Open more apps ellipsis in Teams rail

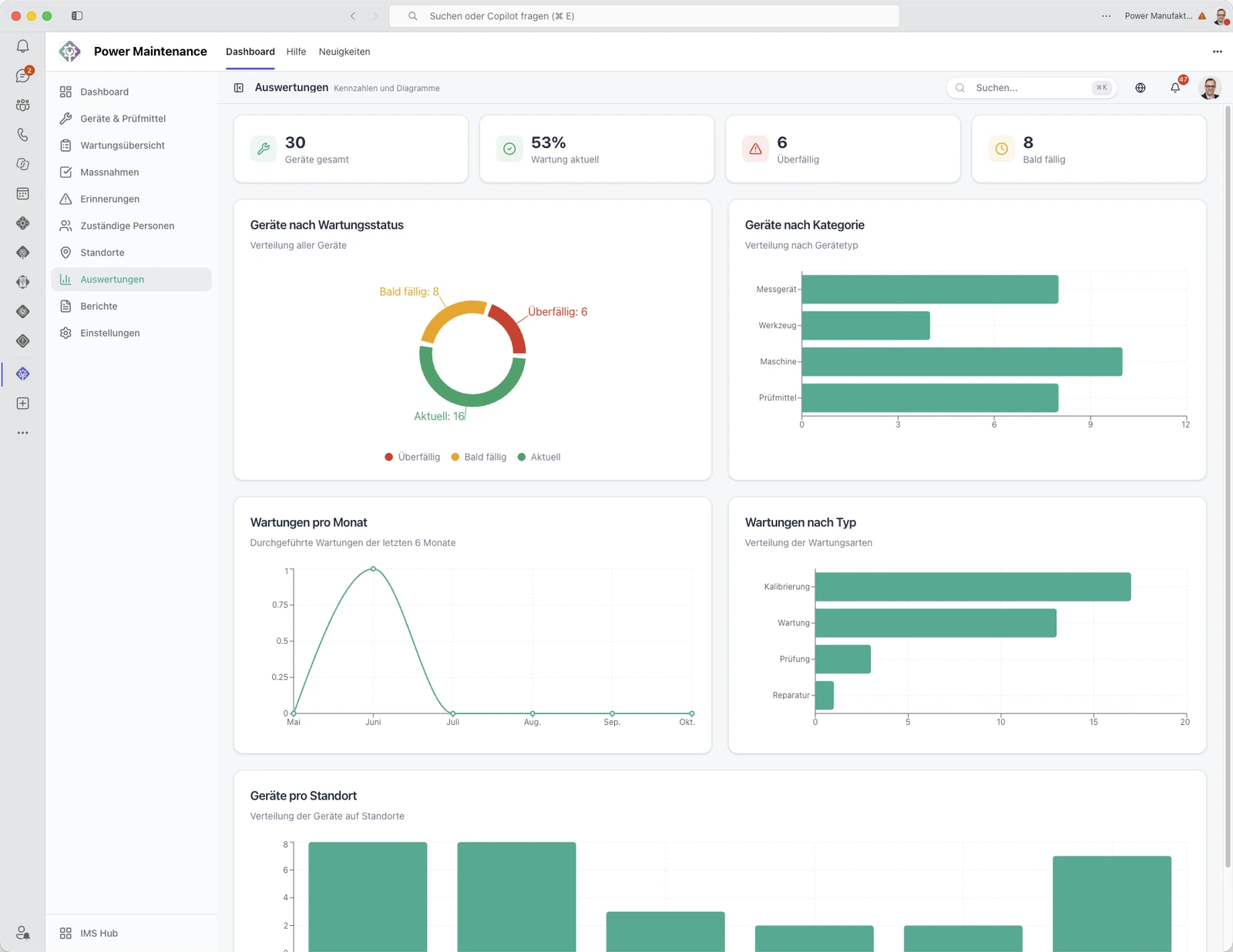[23, 433]
